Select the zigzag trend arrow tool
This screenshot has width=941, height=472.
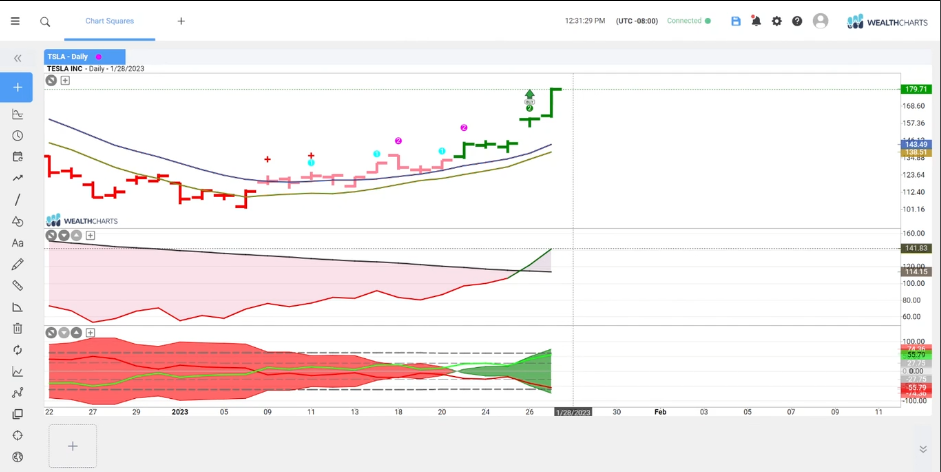click(17, 178)
